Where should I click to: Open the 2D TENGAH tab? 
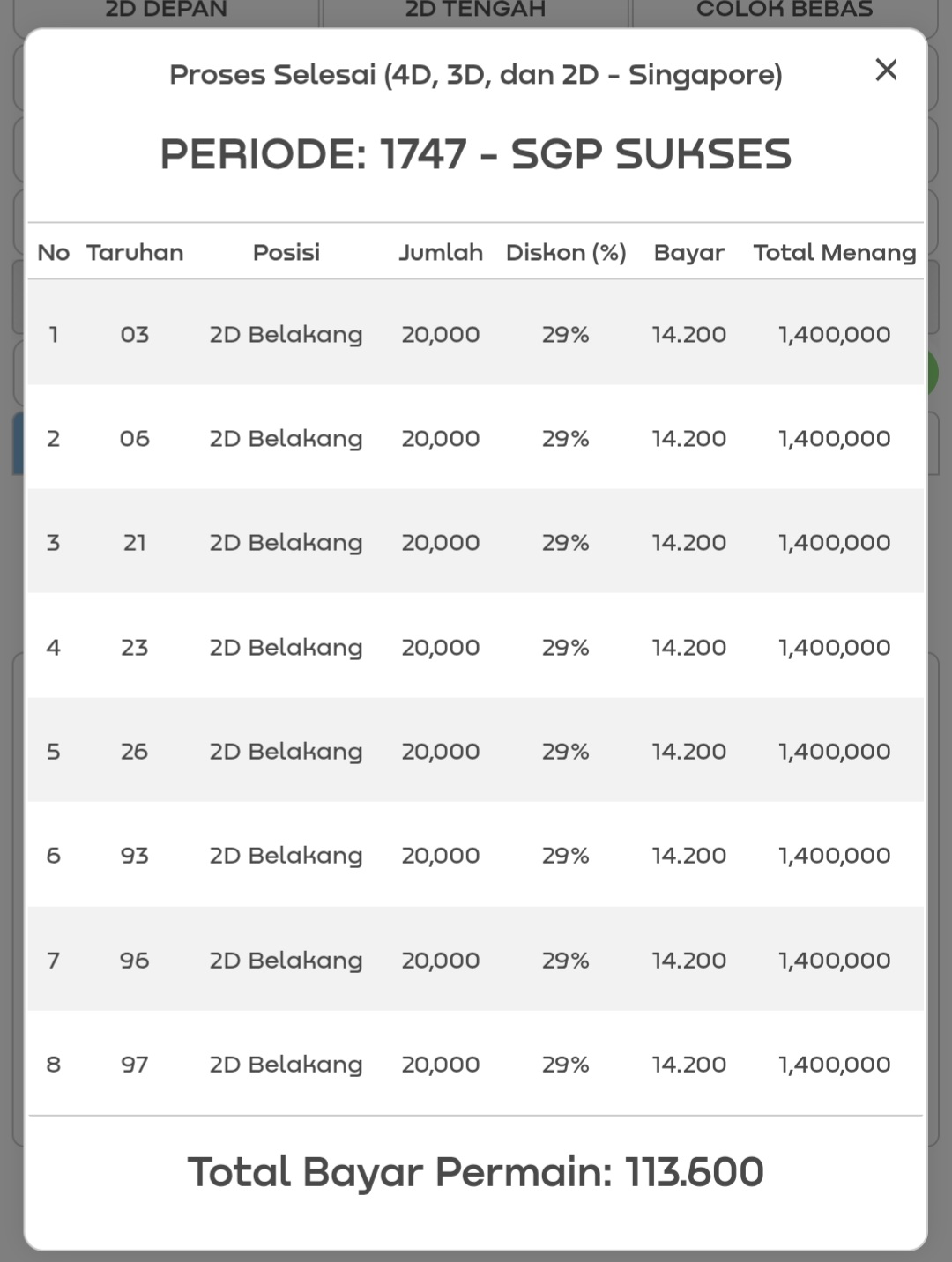[475, 11]
